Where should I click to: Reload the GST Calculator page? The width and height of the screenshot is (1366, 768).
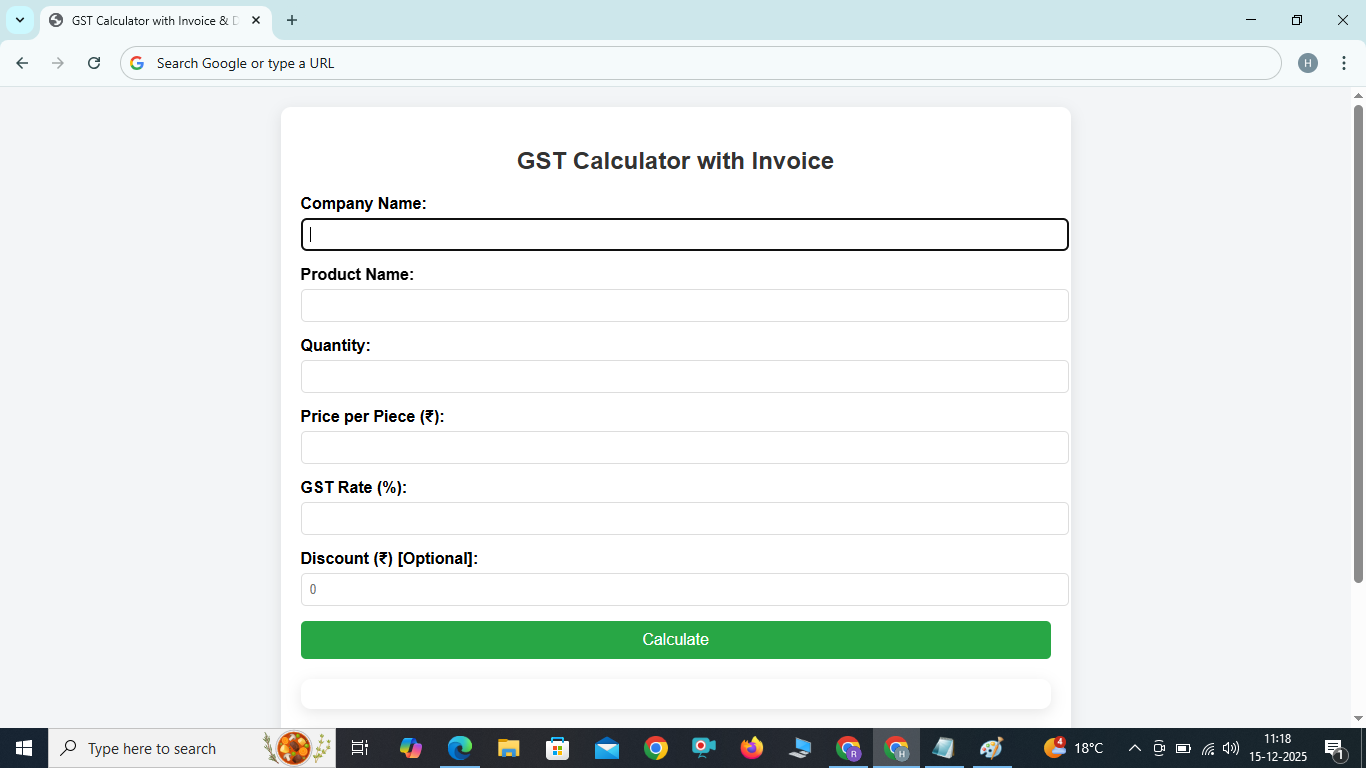(x=93, y=62)
